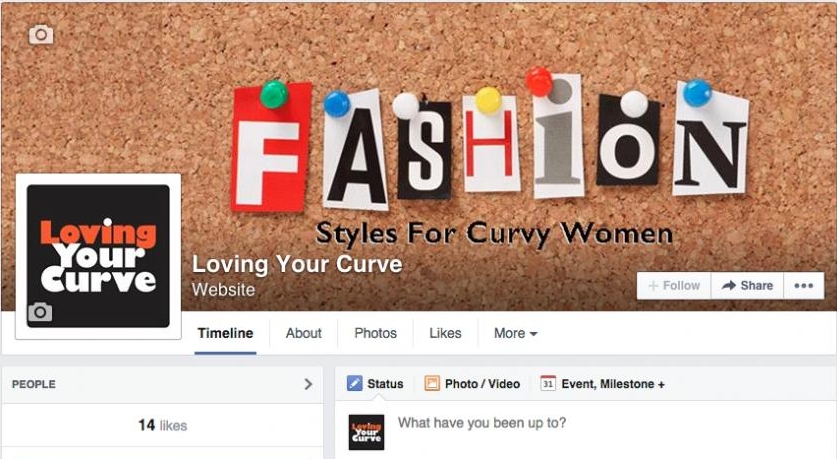Click the small Loving Your Curve avatar
Image resolution: width=837 pixels, height=459 pixels.
[x=366, y=432]
